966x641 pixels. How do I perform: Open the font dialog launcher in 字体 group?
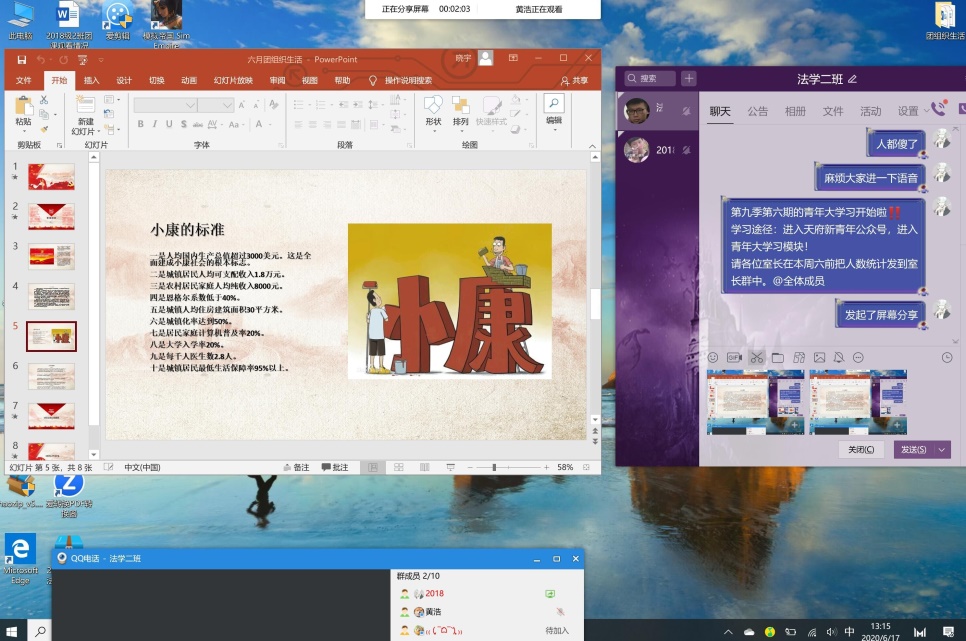(x=281, y=145)
